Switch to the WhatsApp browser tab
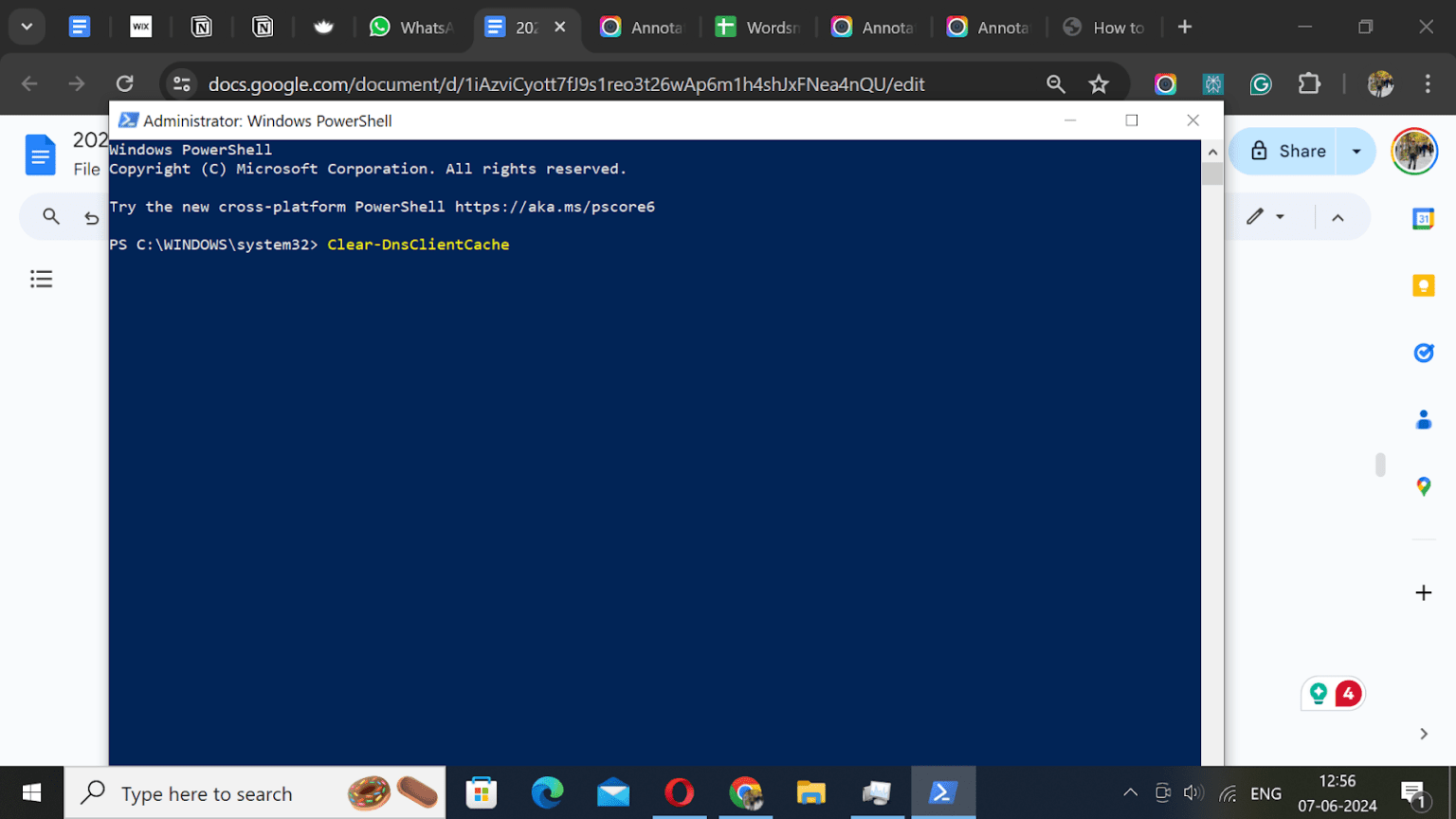The height and width of the screenshot is (819, 1456). [412, 27]
